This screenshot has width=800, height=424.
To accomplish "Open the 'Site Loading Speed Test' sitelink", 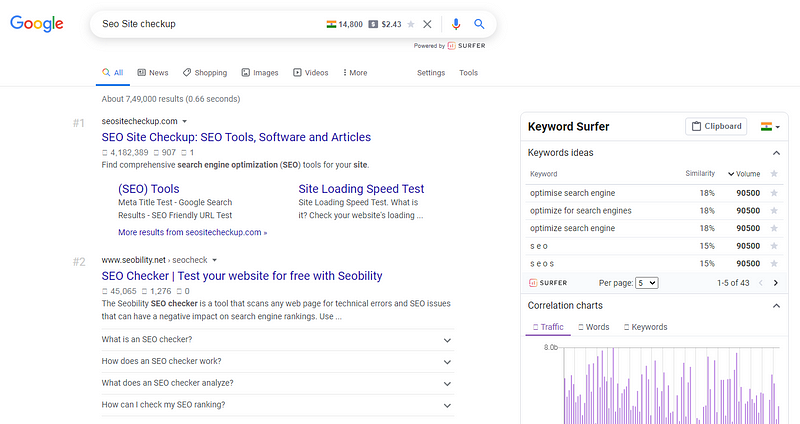I will (361, 189).
